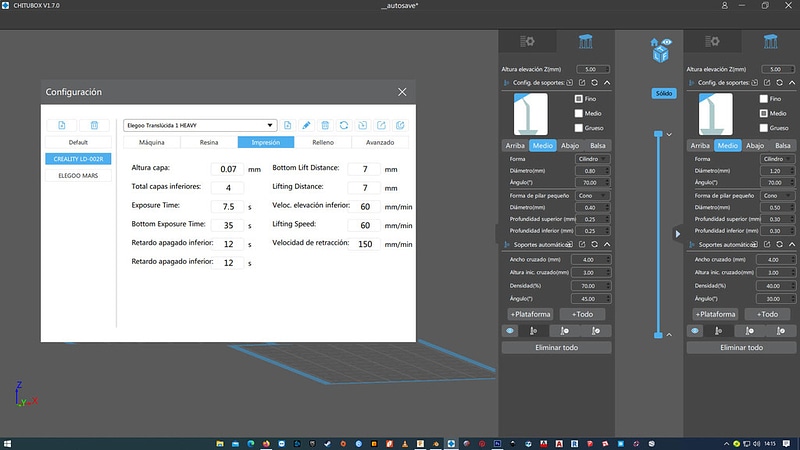Close the Configuración dialog
The height and width of the screenshot is (450, 800).
coord(402,92)
